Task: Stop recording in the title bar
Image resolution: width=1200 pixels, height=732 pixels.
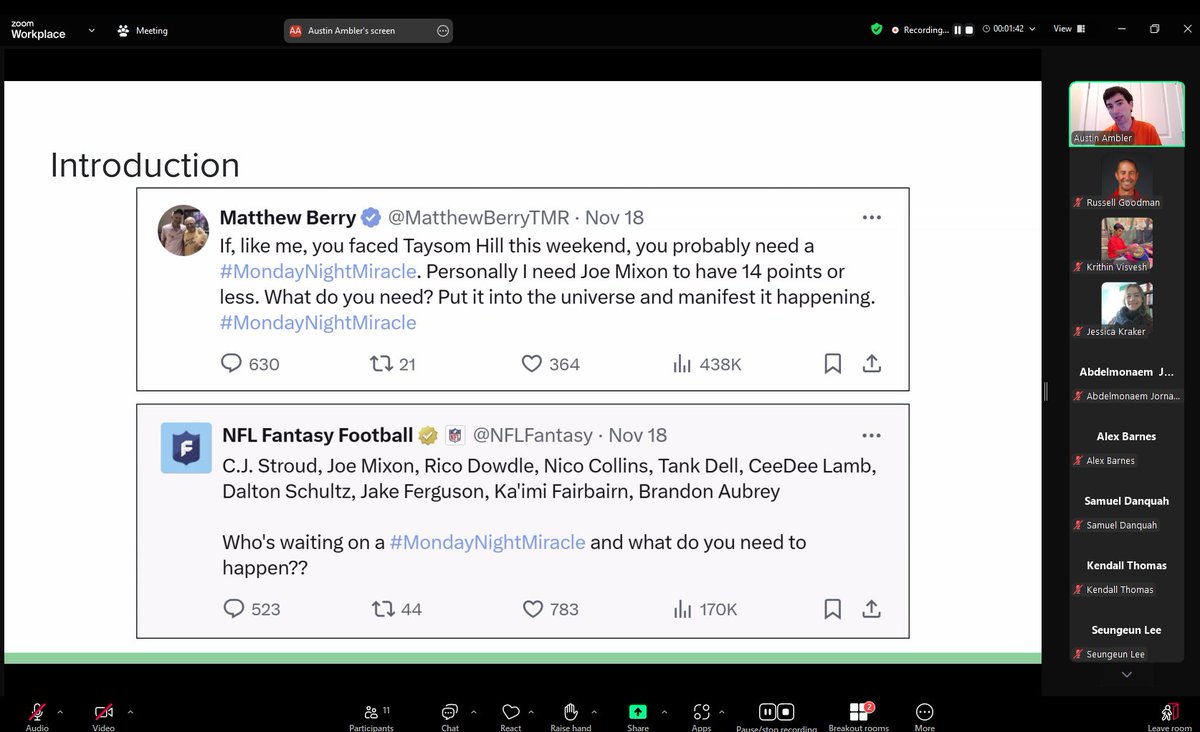Action: (x=968, y=30)
